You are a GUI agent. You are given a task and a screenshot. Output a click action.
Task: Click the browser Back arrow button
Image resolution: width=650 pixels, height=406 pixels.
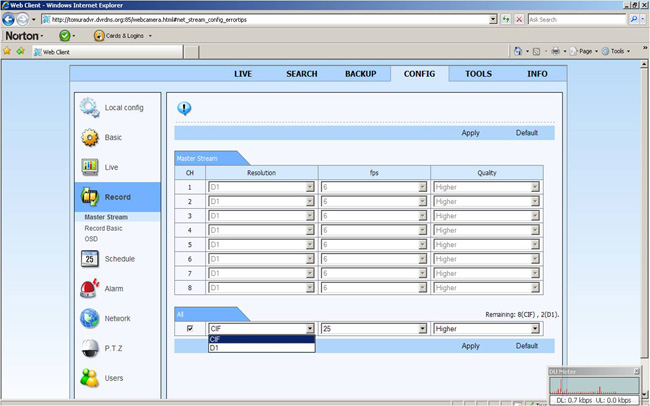pyautogui.click(x=8, y=19)
